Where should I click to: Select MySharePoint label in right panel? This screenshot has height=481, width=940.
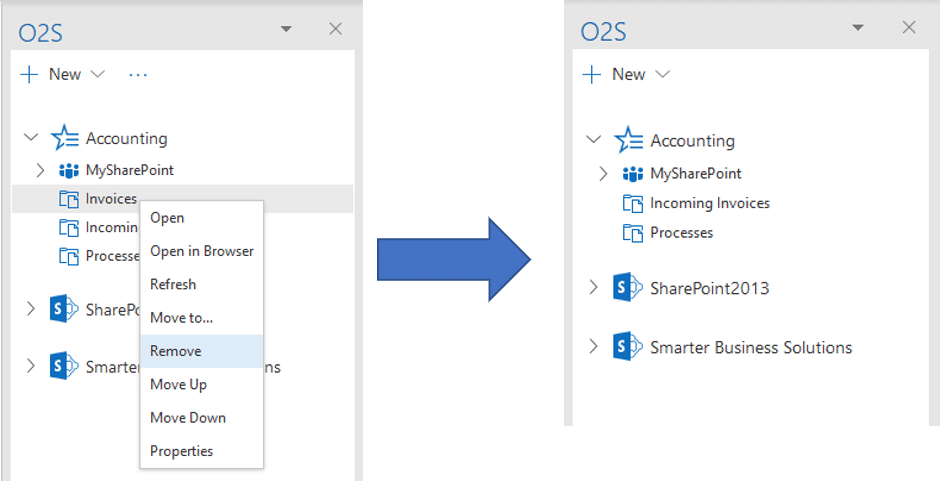(x=696, y=174)
